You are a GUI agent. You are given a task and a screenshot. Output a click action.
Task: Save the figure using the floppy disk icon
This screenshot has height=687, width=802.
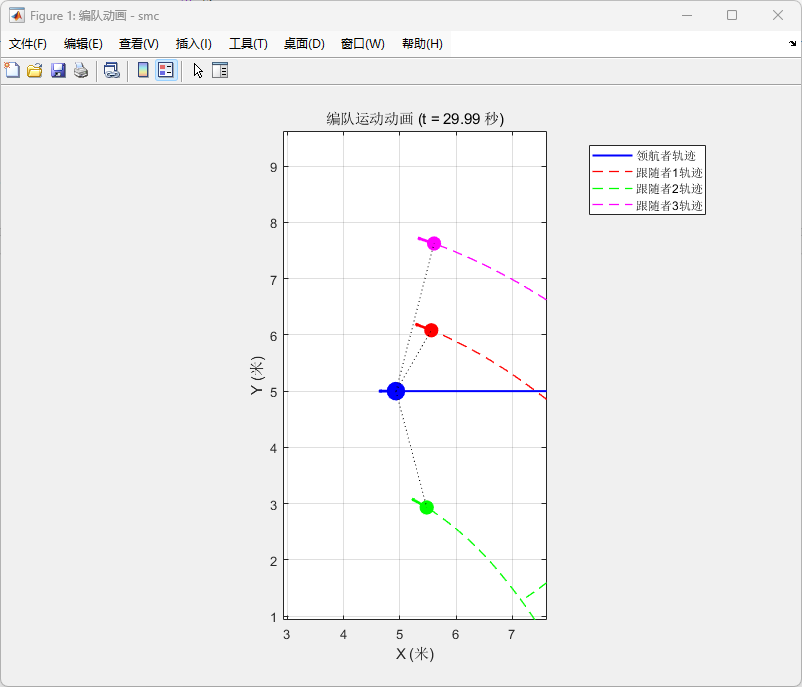[58, 70]
